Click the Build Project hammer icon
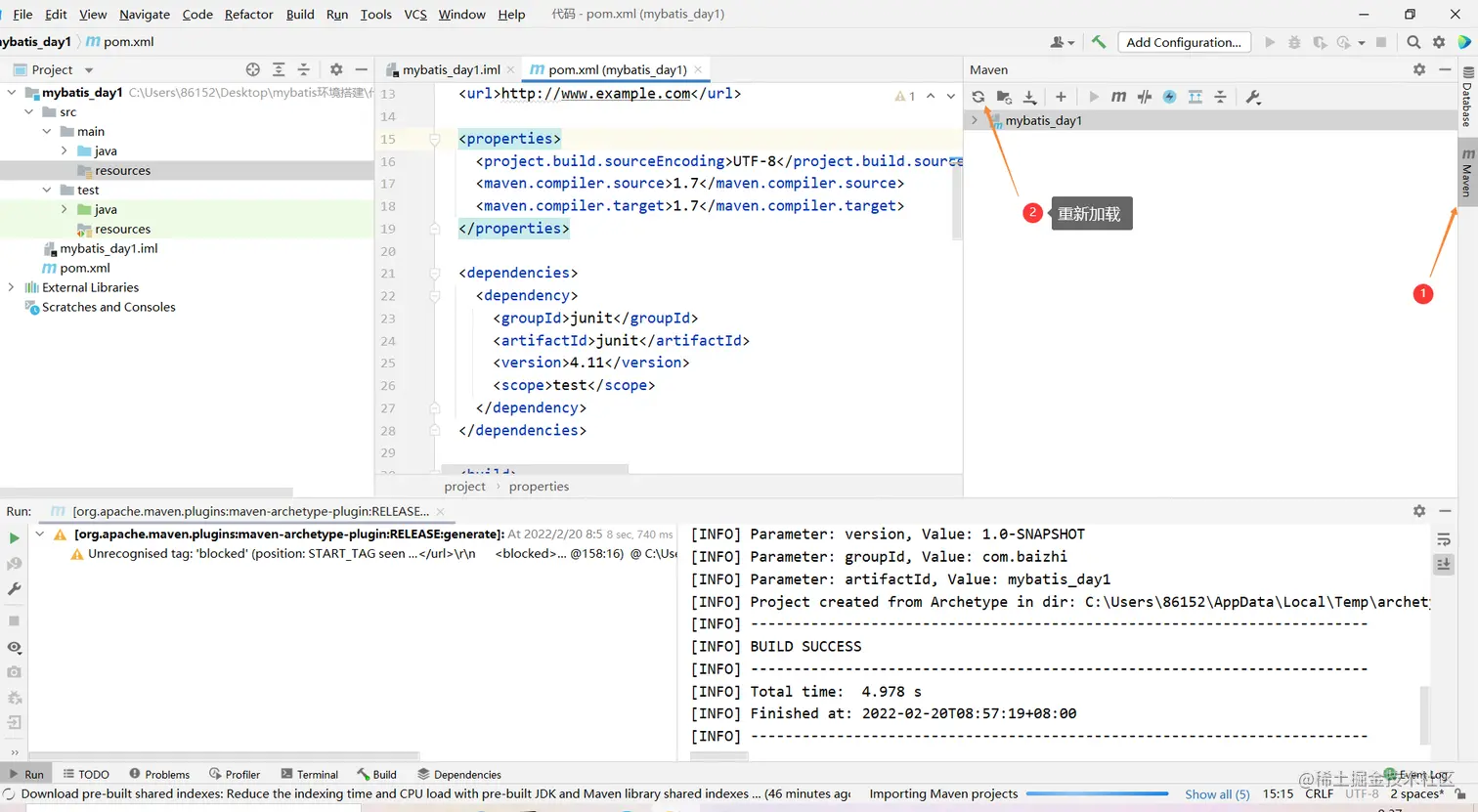 pos(1099,42)
